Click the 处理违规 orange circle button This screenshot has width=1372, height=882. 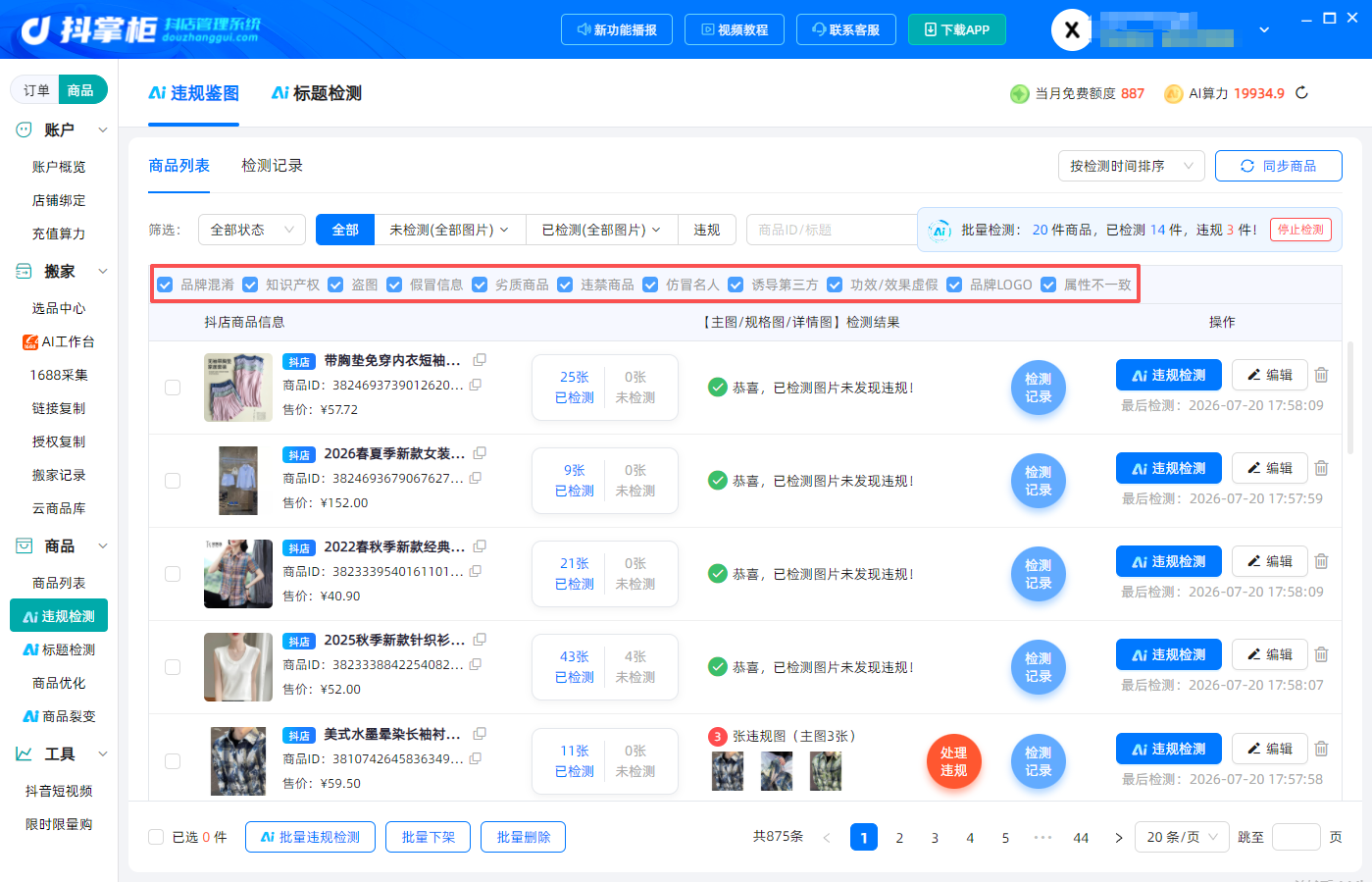pyautogui.click(x=954, y=761)
